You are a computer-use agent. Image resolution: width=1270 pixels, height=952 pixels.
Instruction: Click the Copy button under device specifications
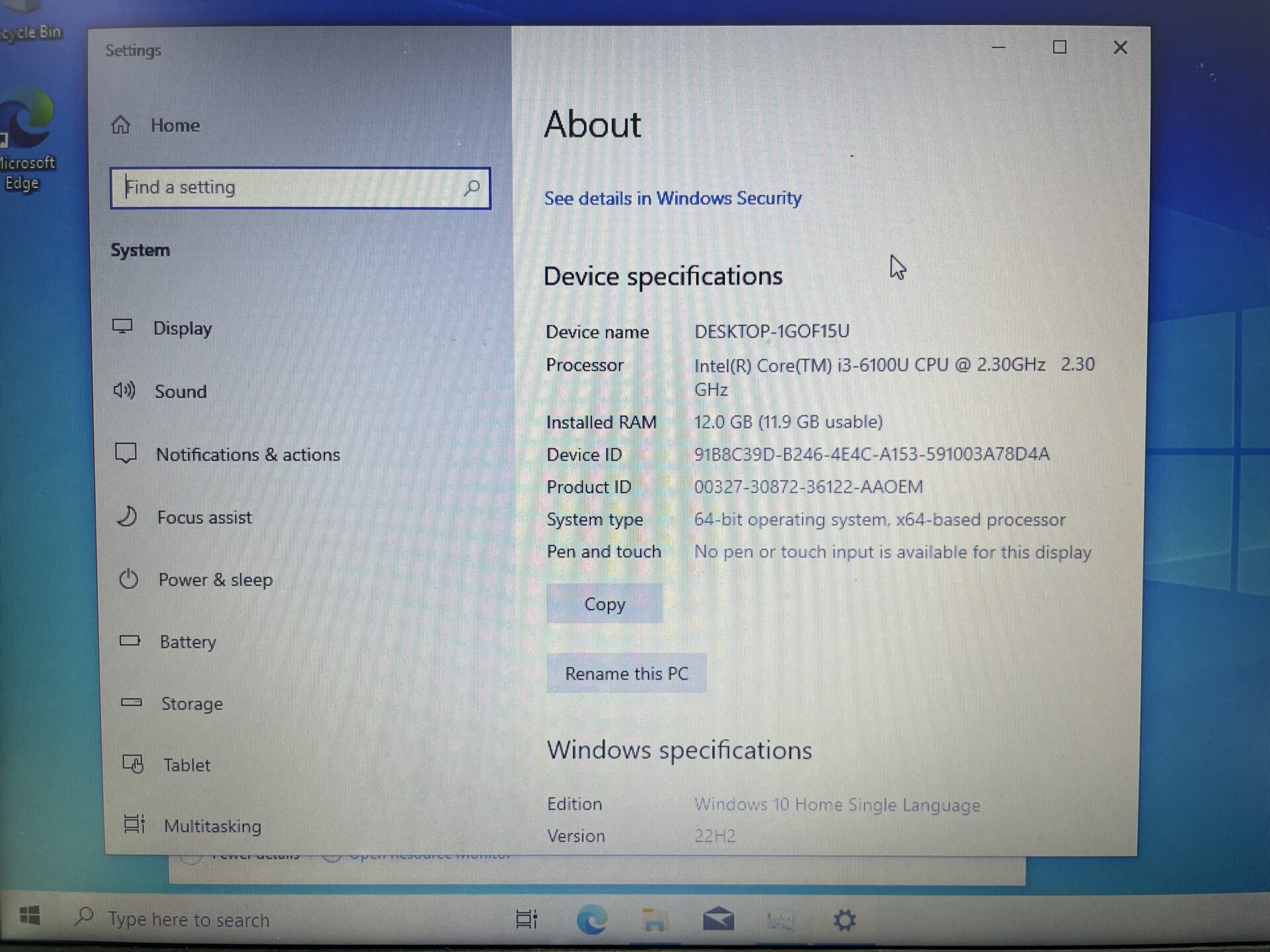[604, 604]
